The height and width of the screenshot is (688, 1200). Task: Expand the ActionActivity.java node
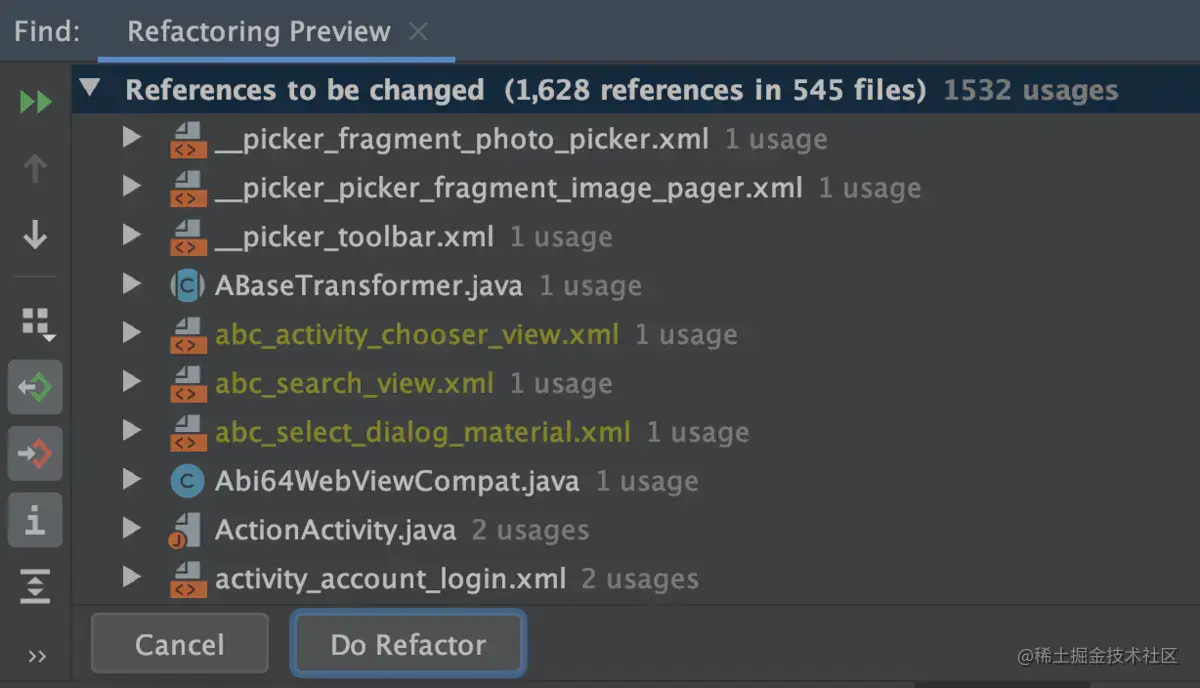(x=131, y=528)
